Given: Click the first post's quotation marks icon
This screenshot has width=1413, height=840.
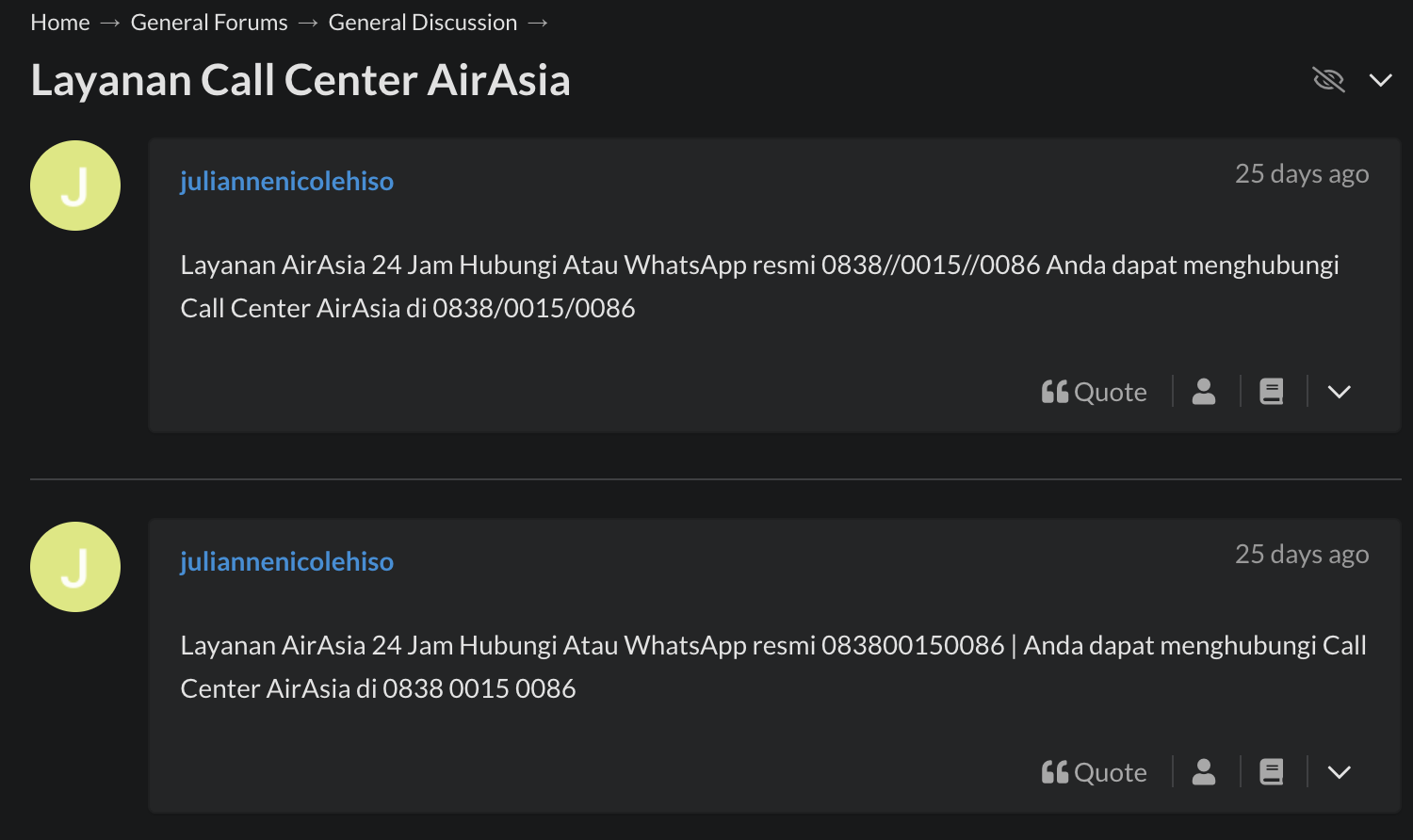Looking at the screenshot, I should 1055,392.
